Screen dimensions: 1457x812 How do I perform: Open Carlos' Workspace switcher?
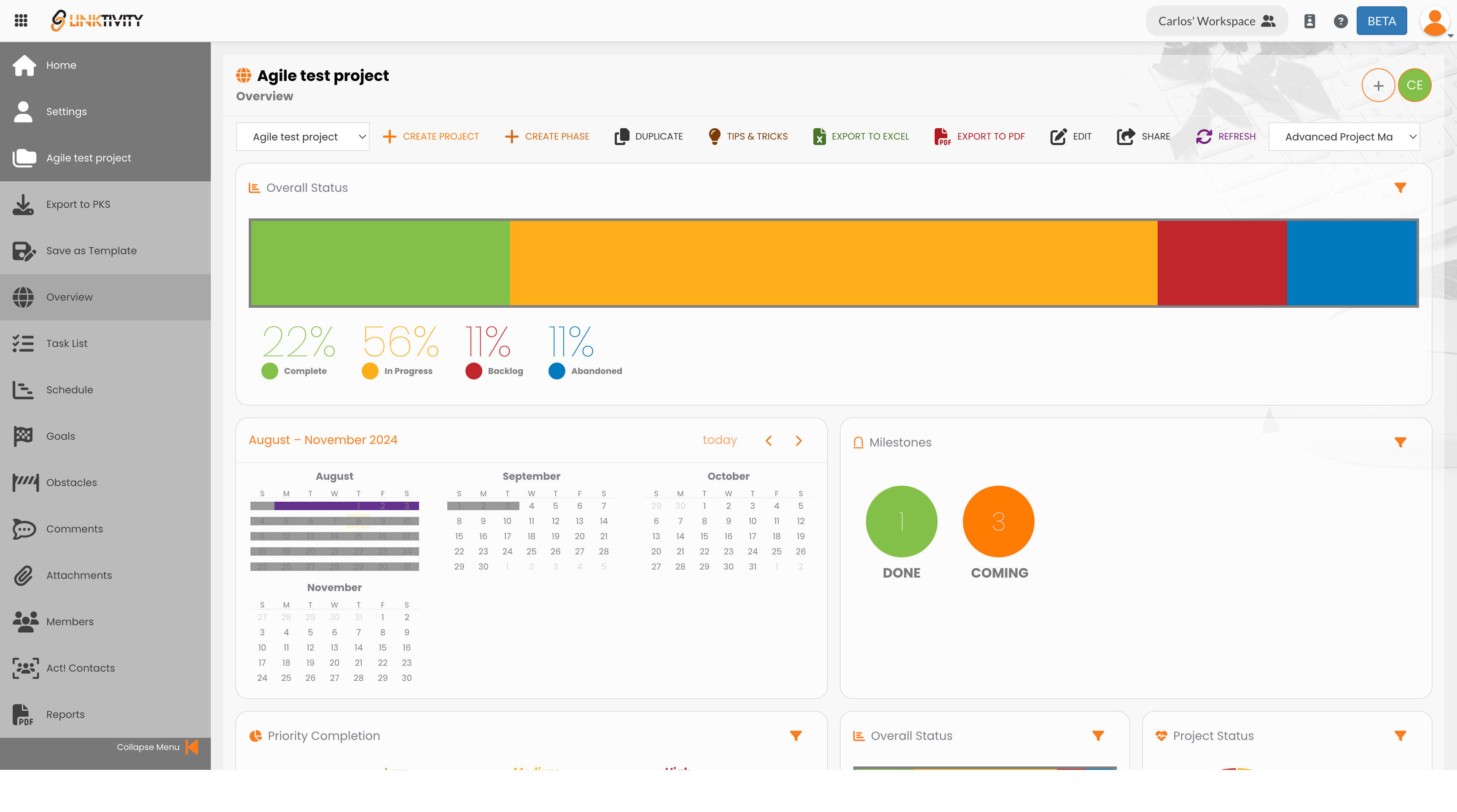(x=1217, y=21)
